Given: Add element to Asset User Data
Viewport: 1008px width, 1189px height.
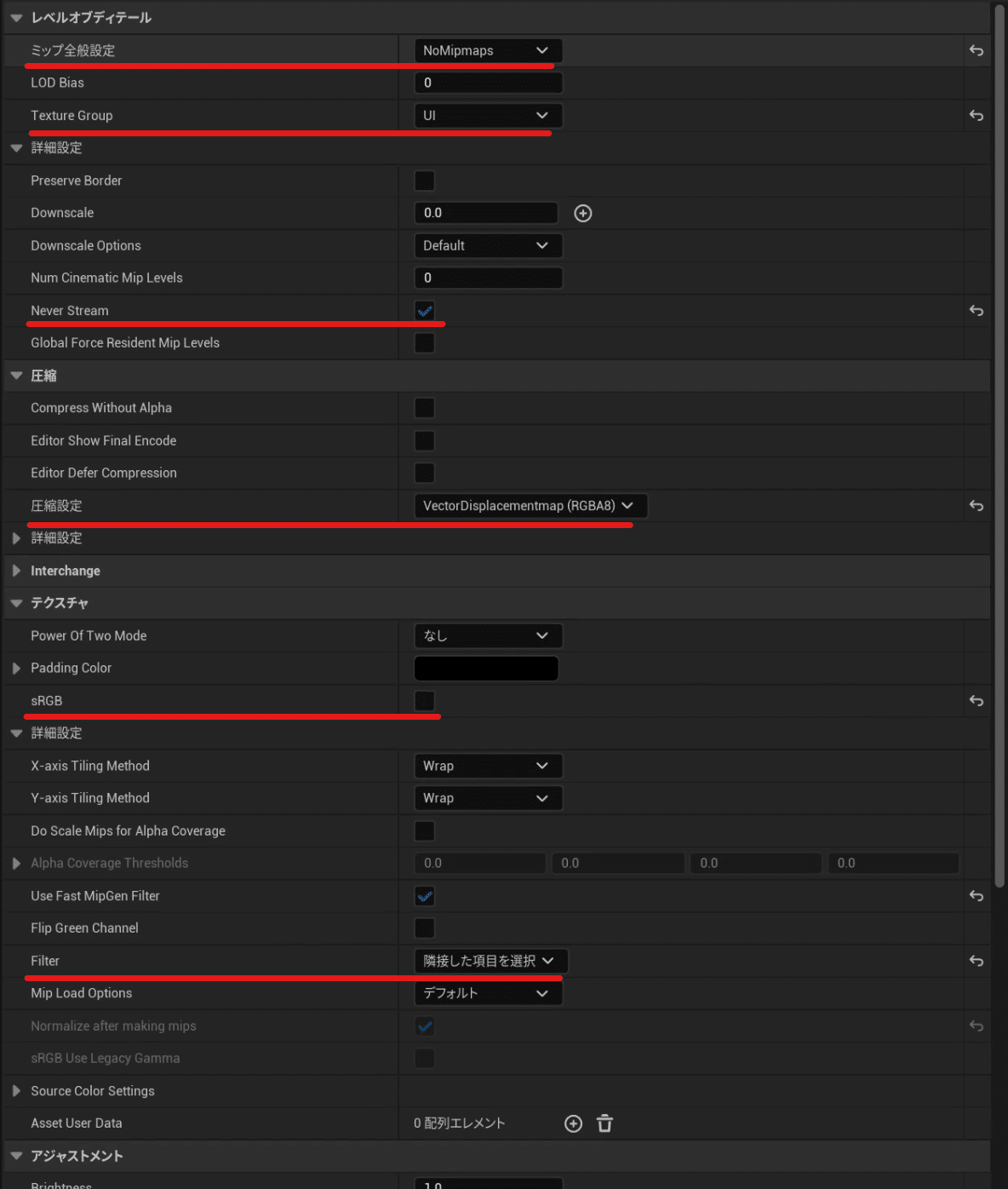Looking at the screenshot, I should point(574,1123).
